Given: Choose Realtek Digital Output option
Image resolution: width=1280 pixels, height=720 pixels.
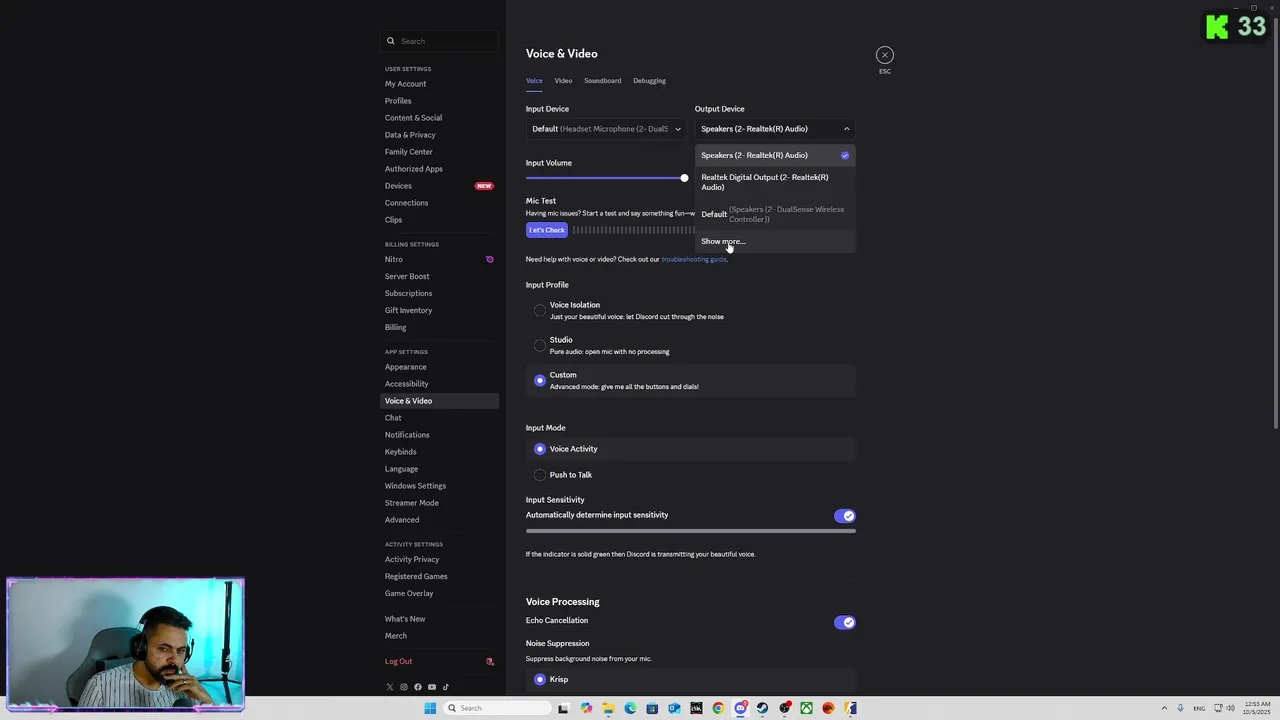Looking at the screenshot, I should point(775,182).
